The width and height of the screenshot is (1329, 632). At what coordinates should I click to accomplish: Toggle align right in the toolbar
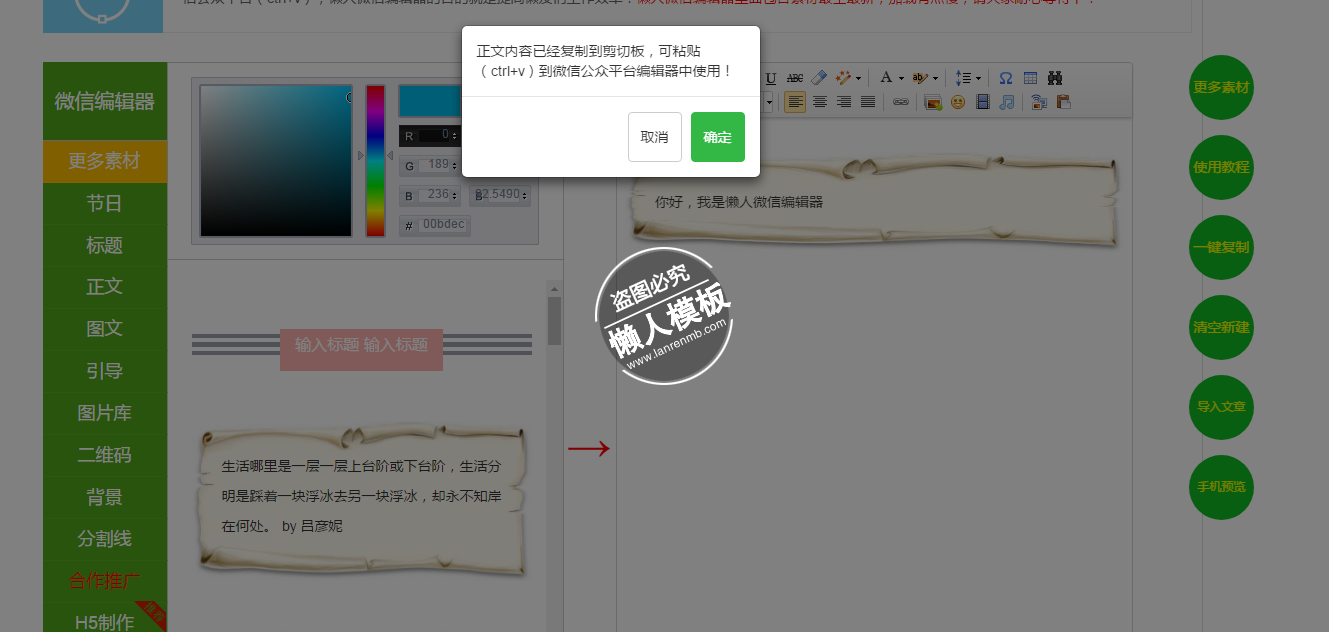click(844, 102)
